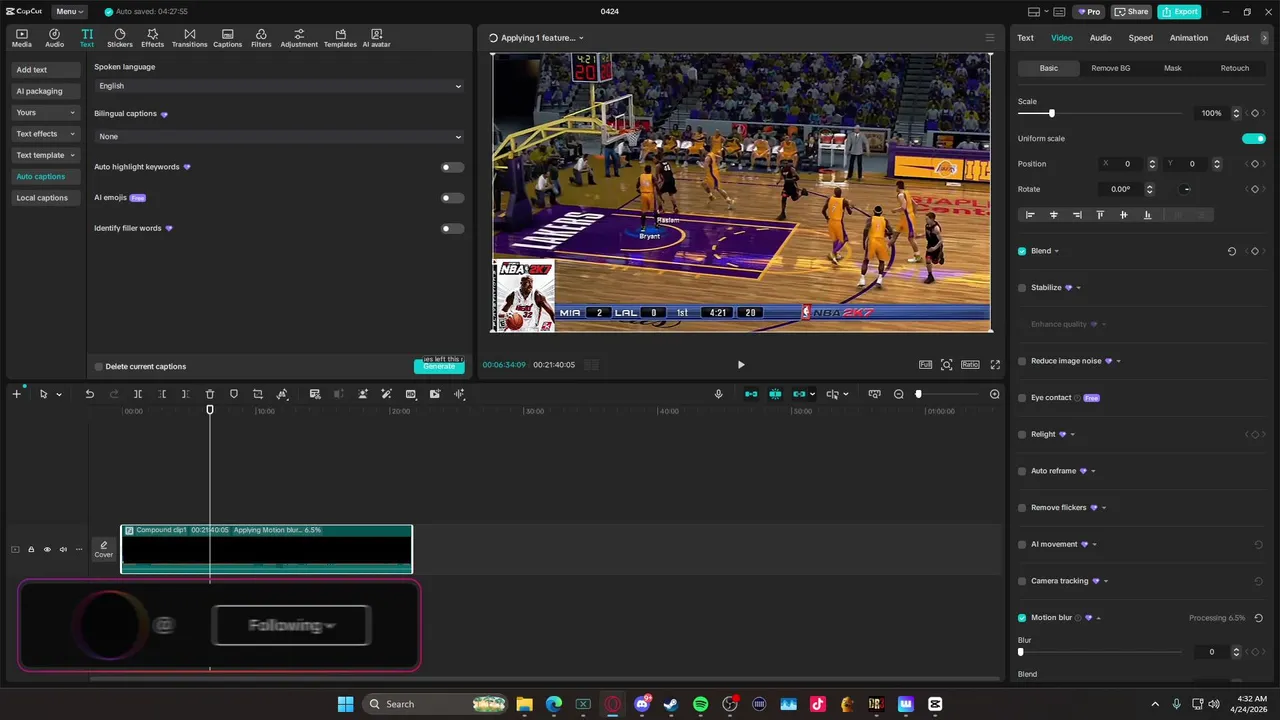
Task: Enable the Stabilize checkbox
Action: point(1022,288)
